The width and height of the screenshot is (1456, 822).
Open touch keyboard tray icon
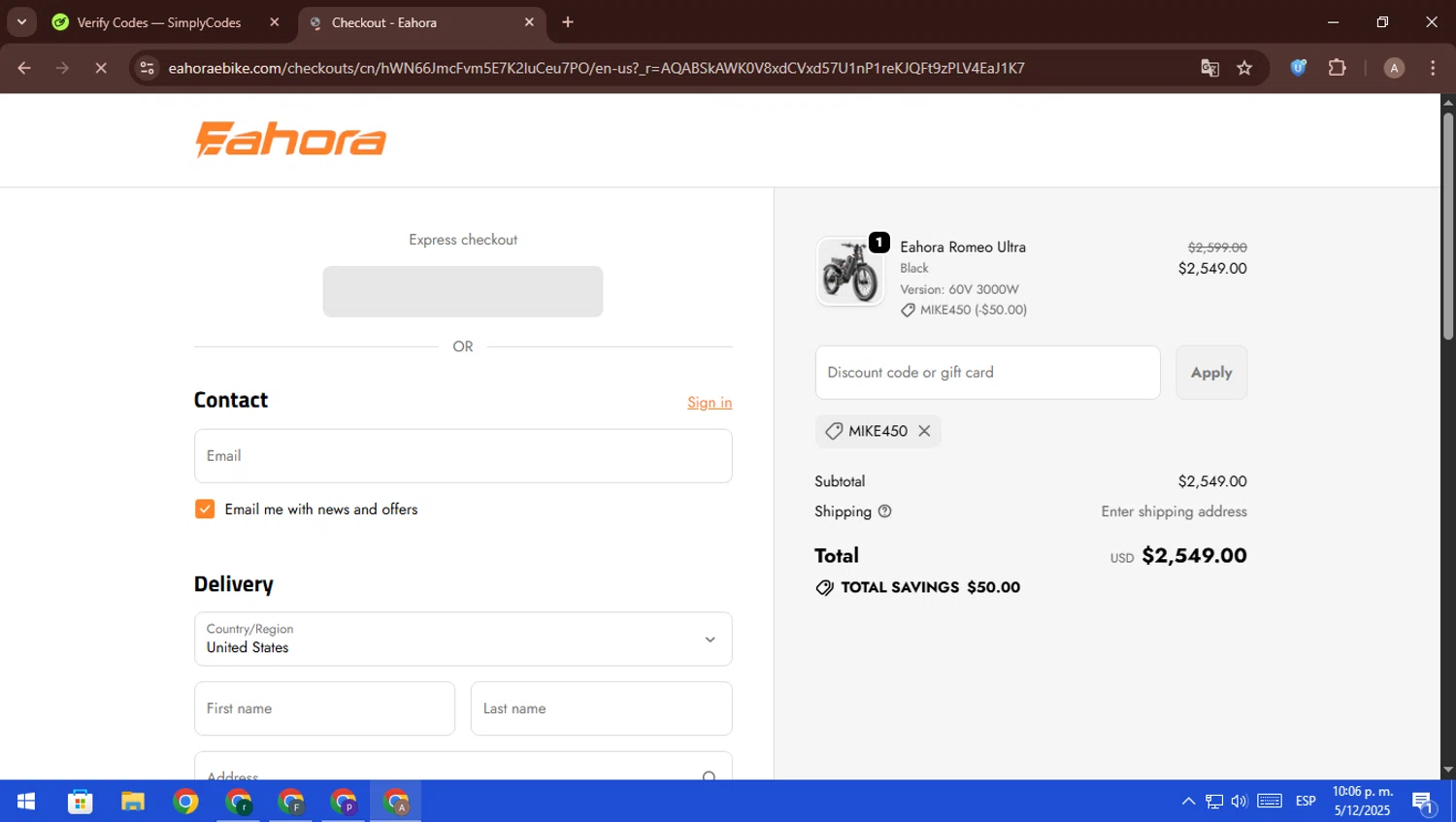click(x=1270, y=802)
